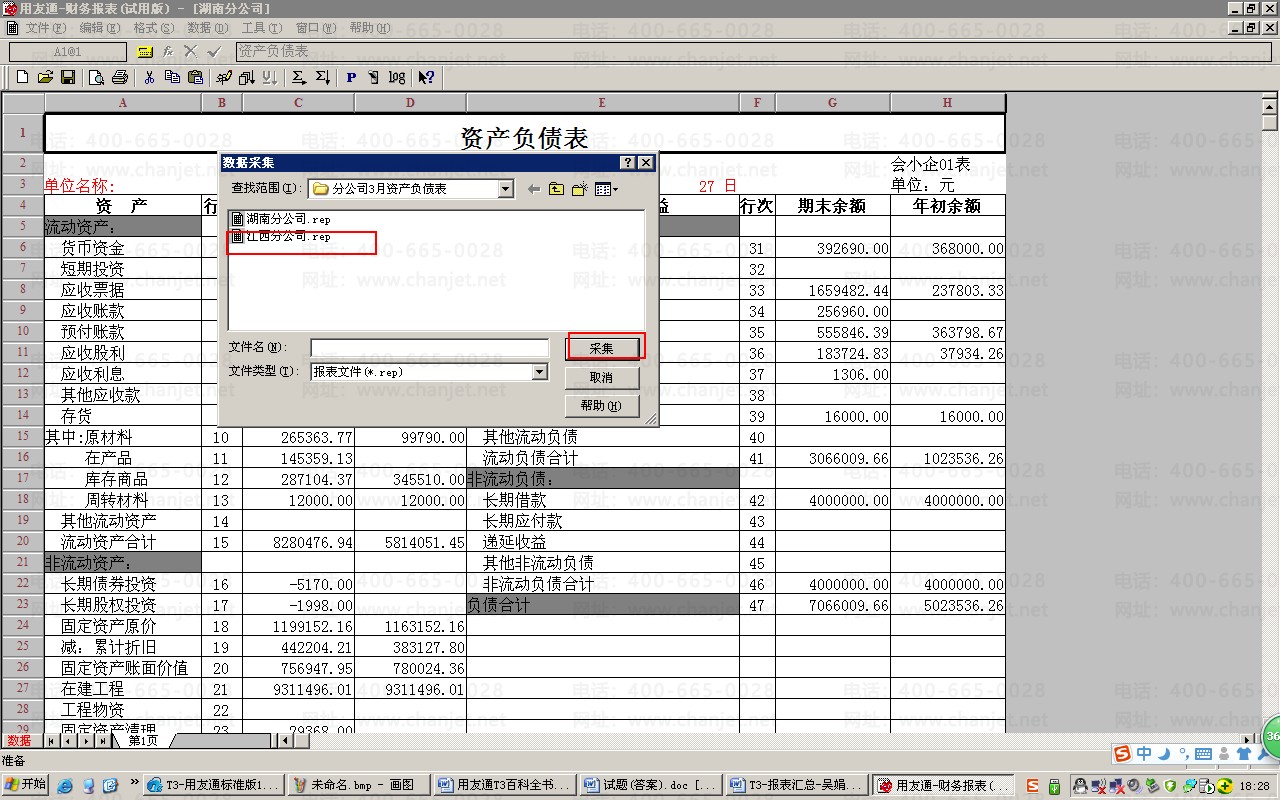Select the 江西分公司.rep file
1280x800 pixels.
pos(288,237)
